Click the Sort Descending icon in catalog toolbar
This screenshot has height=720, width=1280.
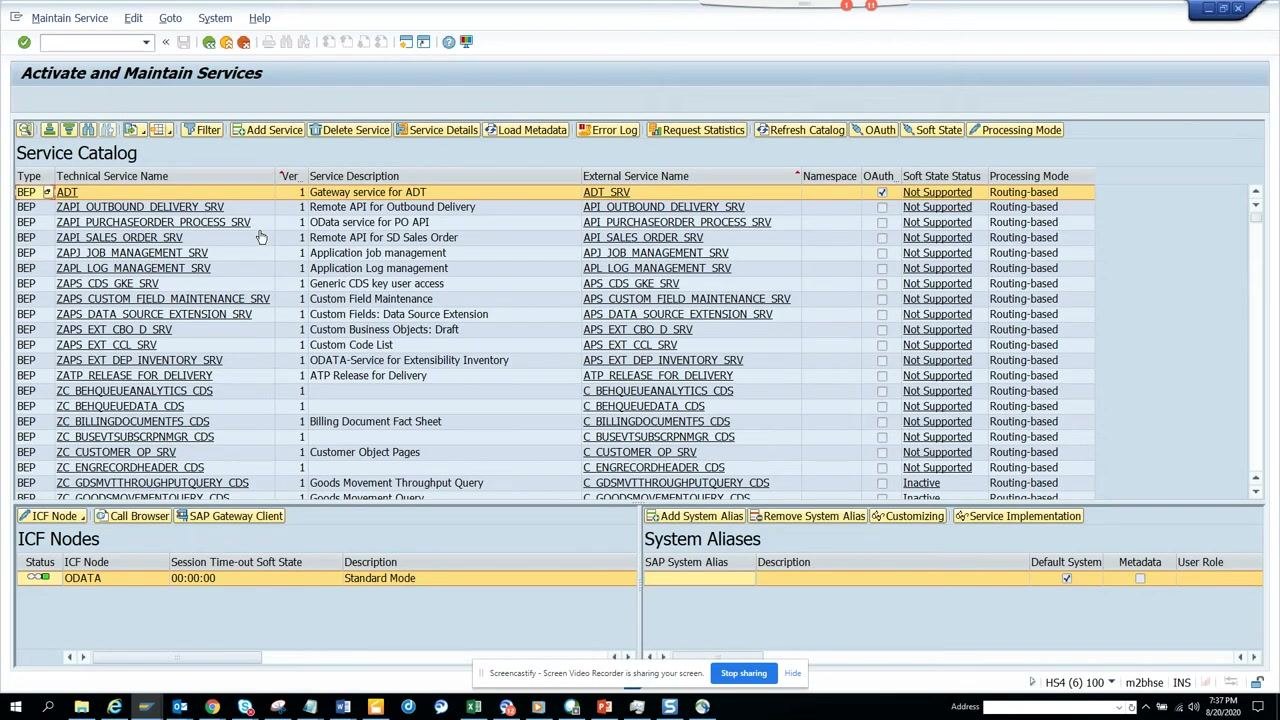click(68, 130)
